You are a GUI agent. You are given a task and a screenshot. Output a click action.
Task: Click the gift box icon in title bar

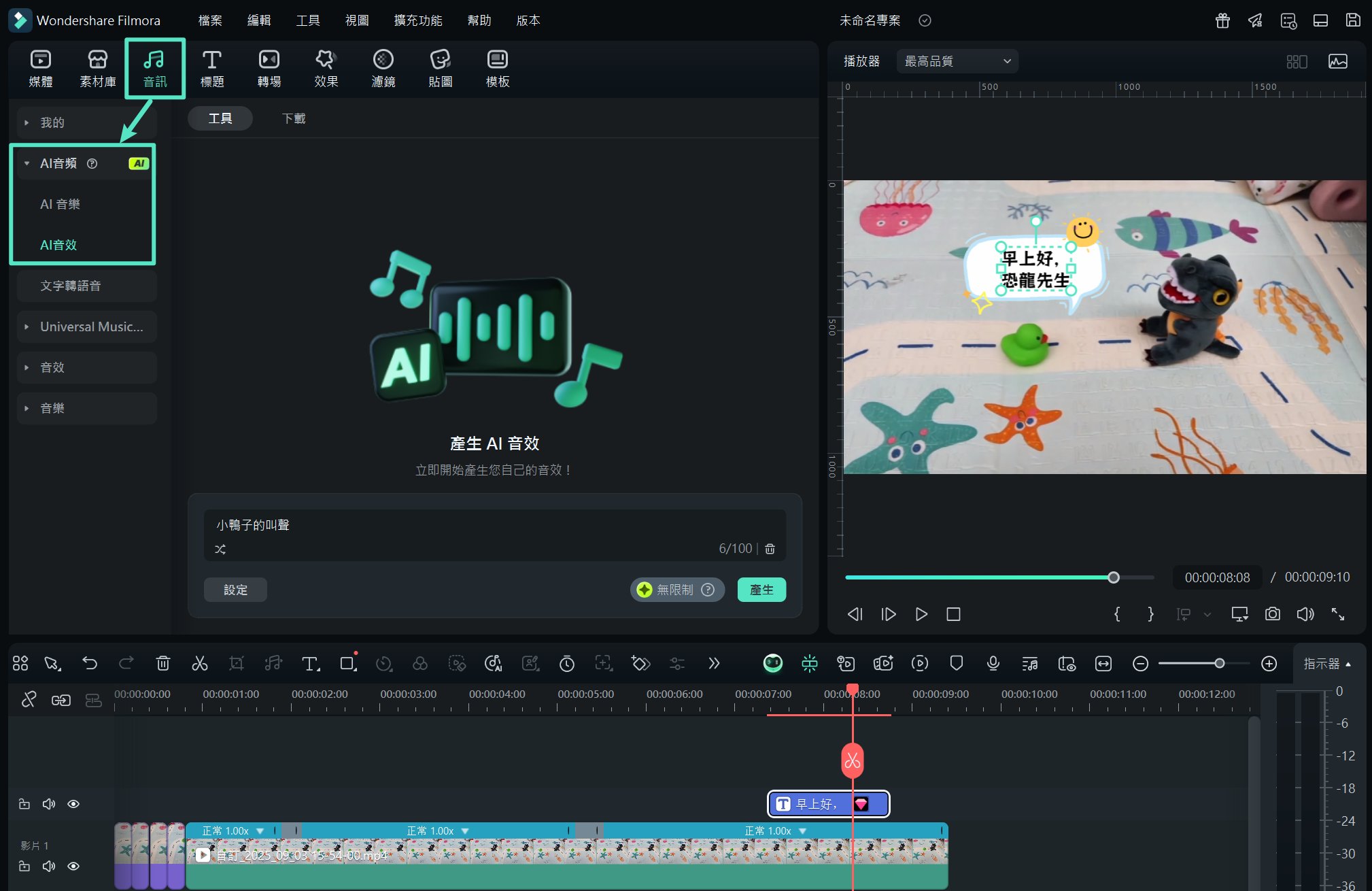[1223, 20]
